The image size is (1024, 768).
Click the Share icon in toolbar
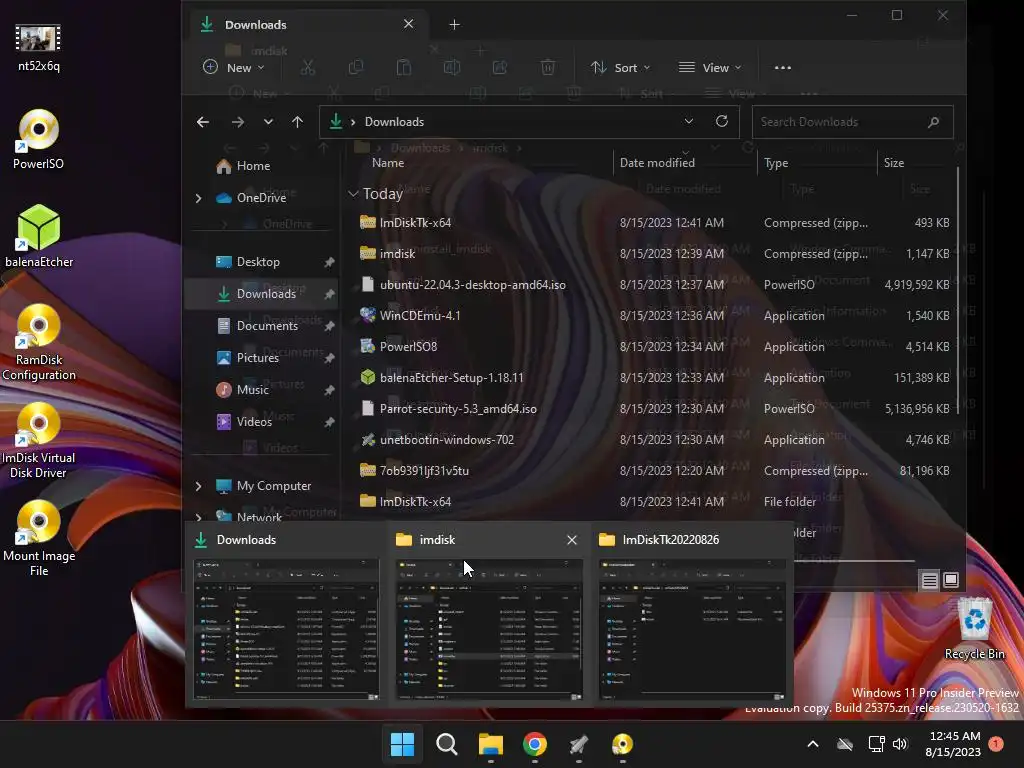(x=500, y=67)
